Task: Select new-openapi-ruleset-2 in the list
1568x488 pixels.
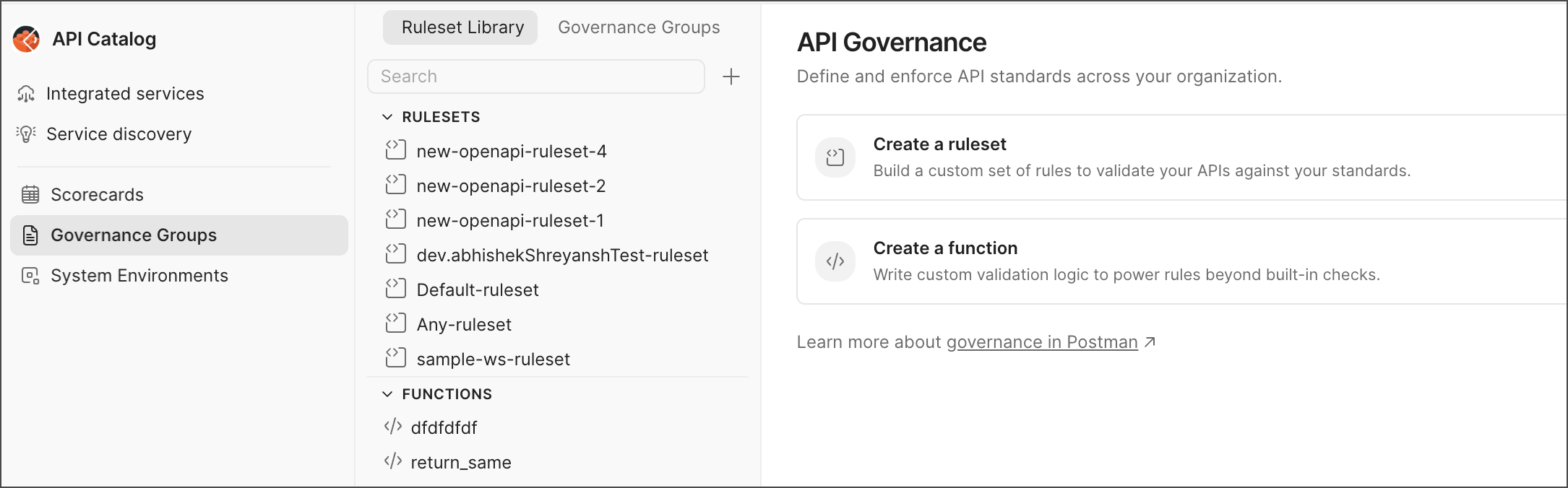Action: tap(511, 186)
